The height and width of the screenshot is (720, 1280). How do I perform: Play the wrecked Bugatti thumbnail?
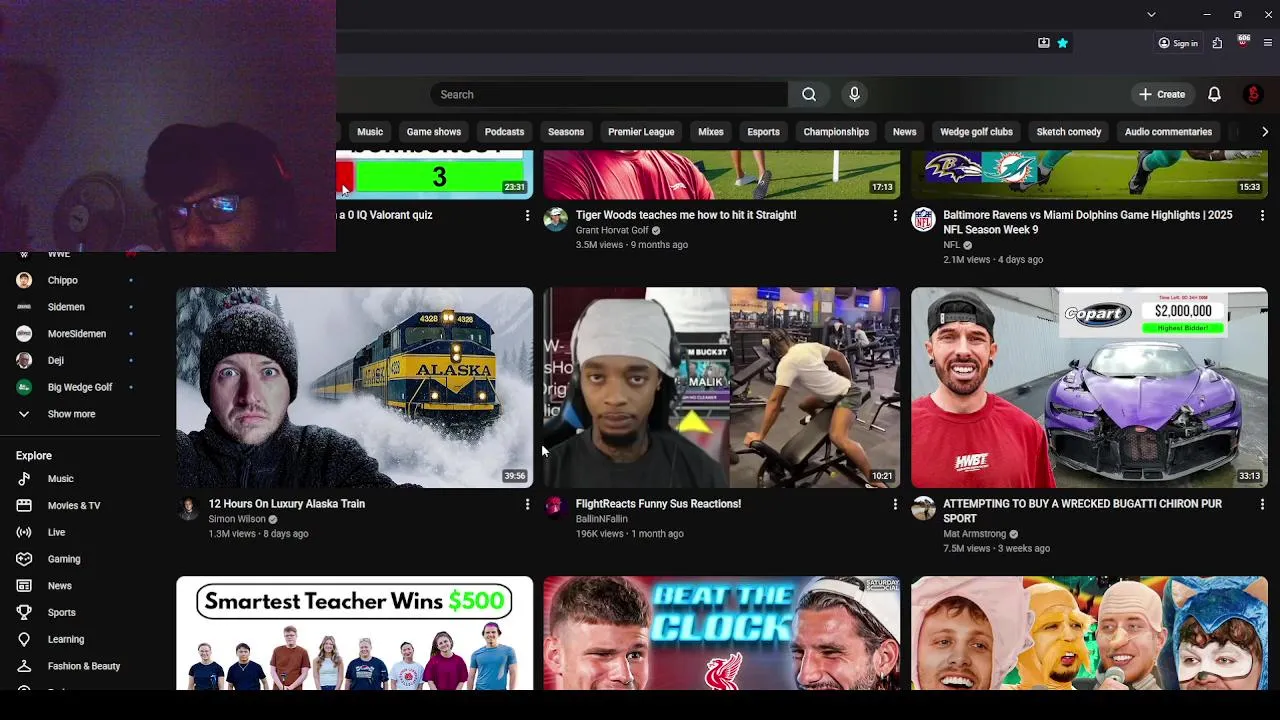(x=1089, y=388)
